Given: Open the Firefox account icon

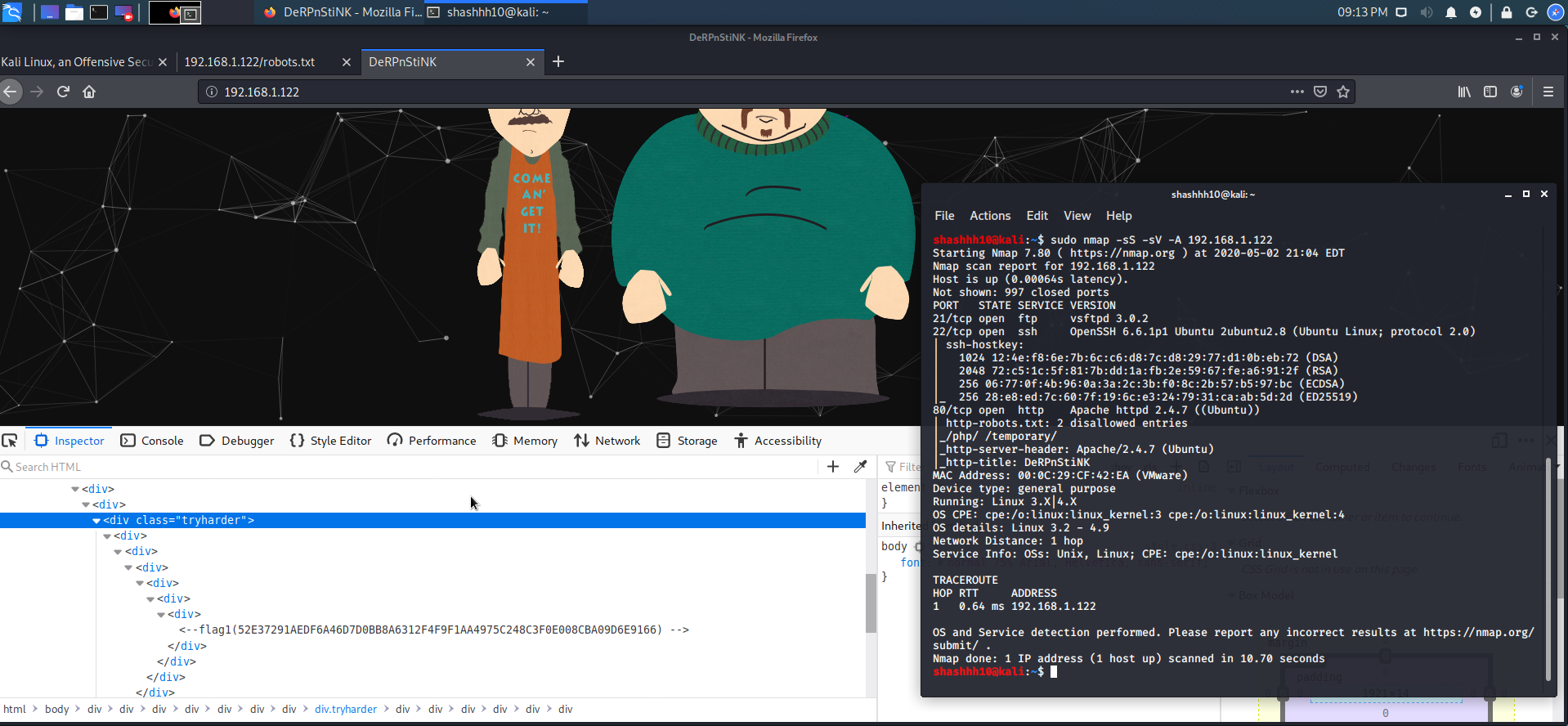Looking at the screenshot, I should tap(1516, 92).
